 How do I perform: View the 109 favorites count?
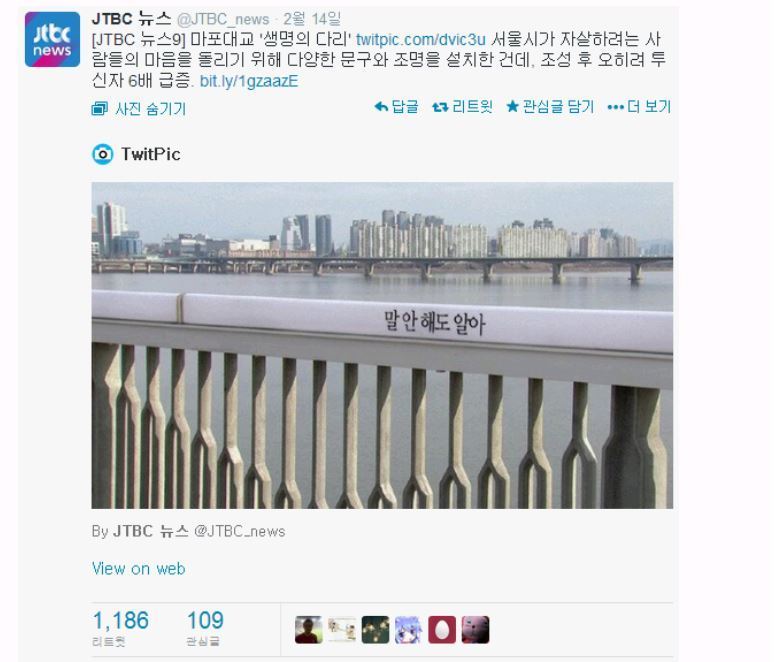pos(205,620)
